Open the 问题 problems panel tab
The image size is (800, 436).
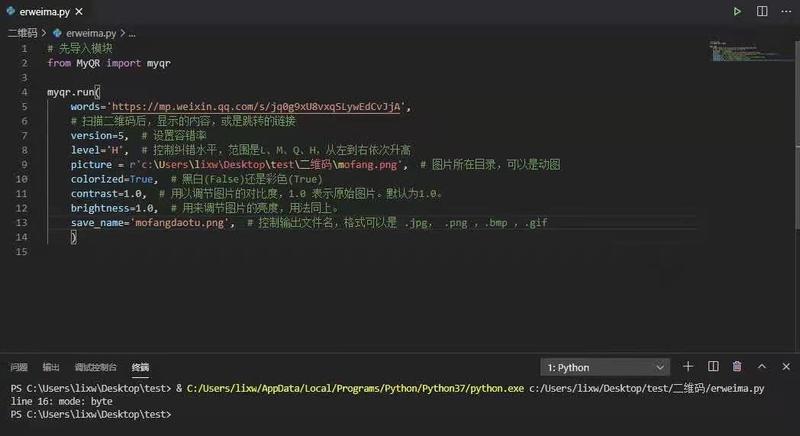(x=19, y=367)
